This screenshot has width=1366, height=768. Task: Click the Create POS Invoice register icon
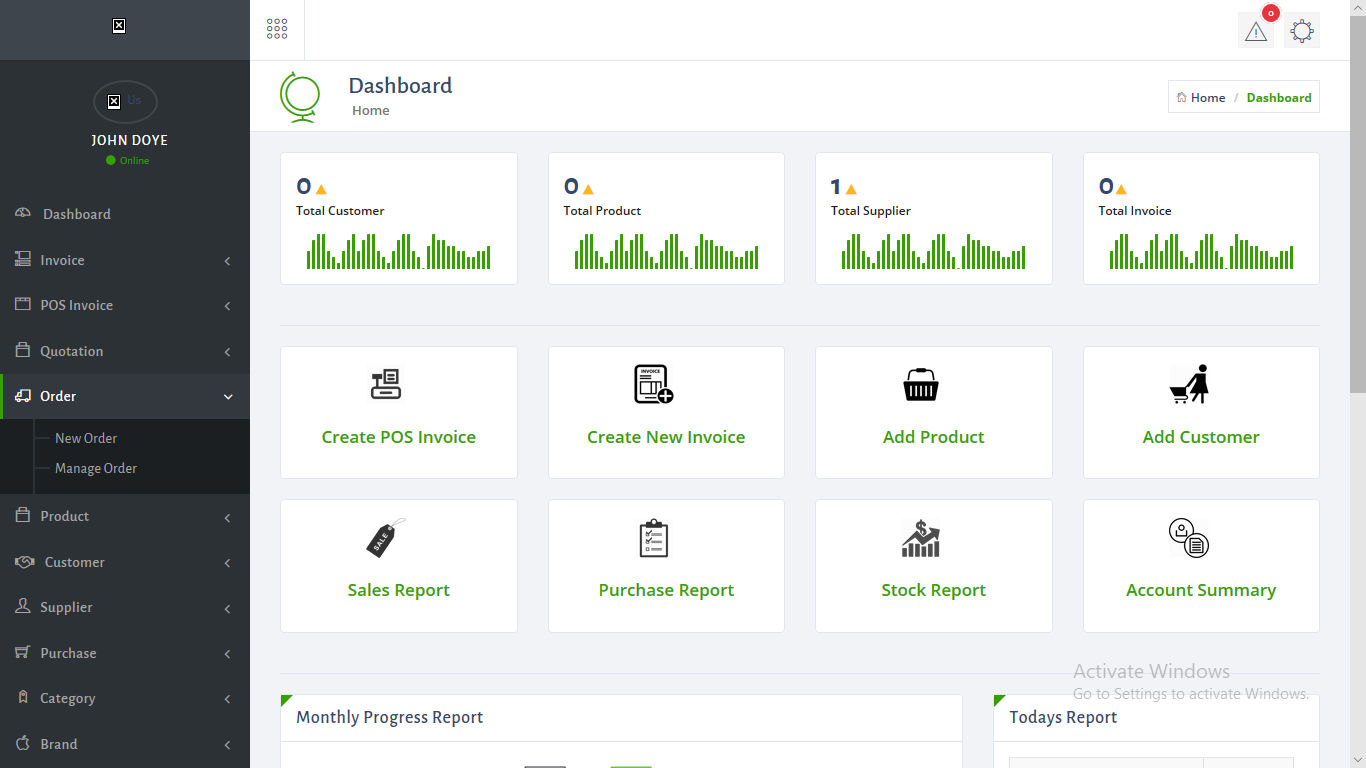pos(385,384)
